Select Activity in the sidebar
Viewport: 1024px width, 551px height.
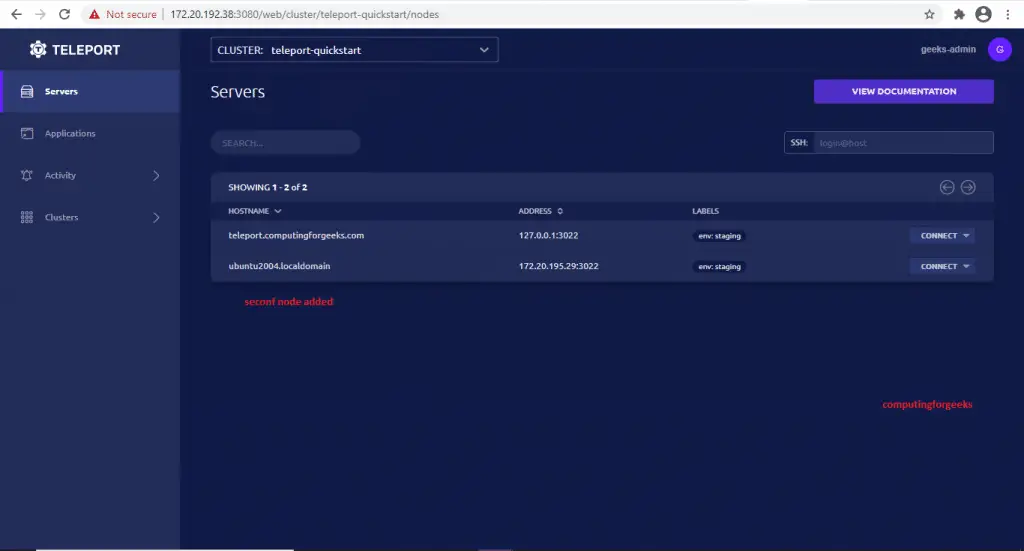90,175
